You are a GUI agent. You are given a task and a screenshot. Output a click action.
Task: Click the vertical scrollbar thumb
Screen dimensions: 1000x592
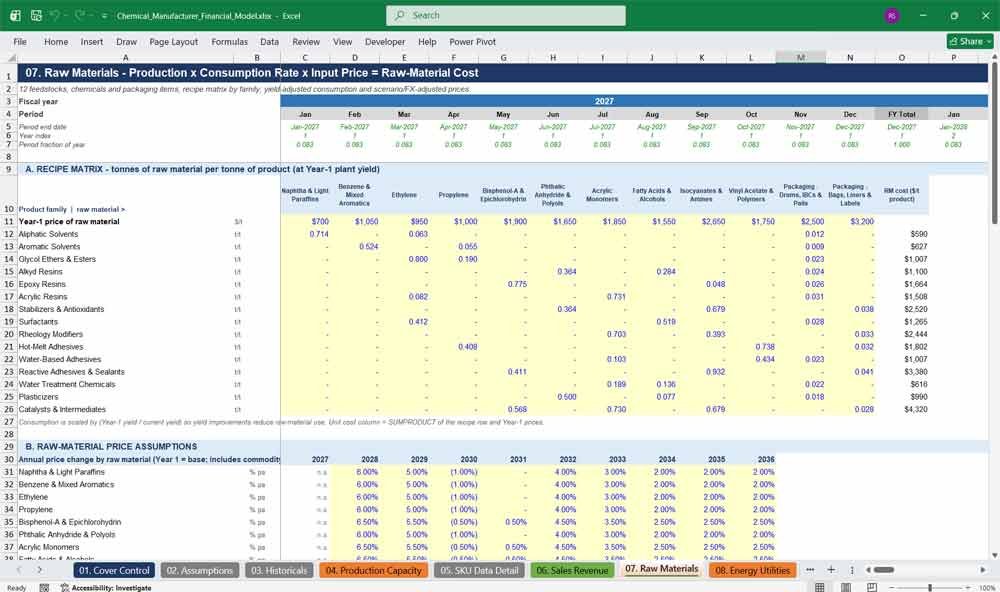tap(994, 144)
